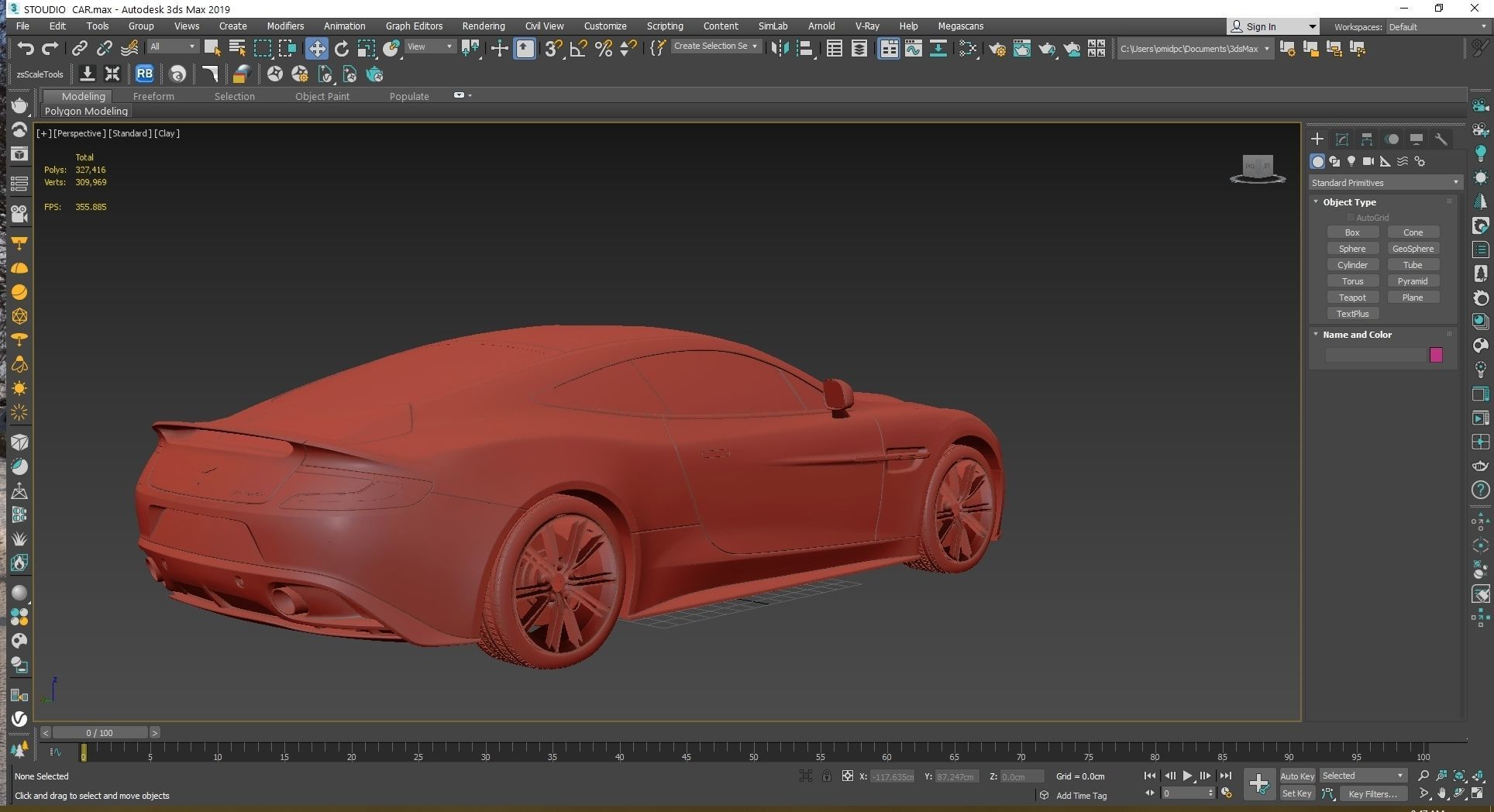
Task: Click the Key Filters button
Action: pyautogui.click(x=1372, y=793)
